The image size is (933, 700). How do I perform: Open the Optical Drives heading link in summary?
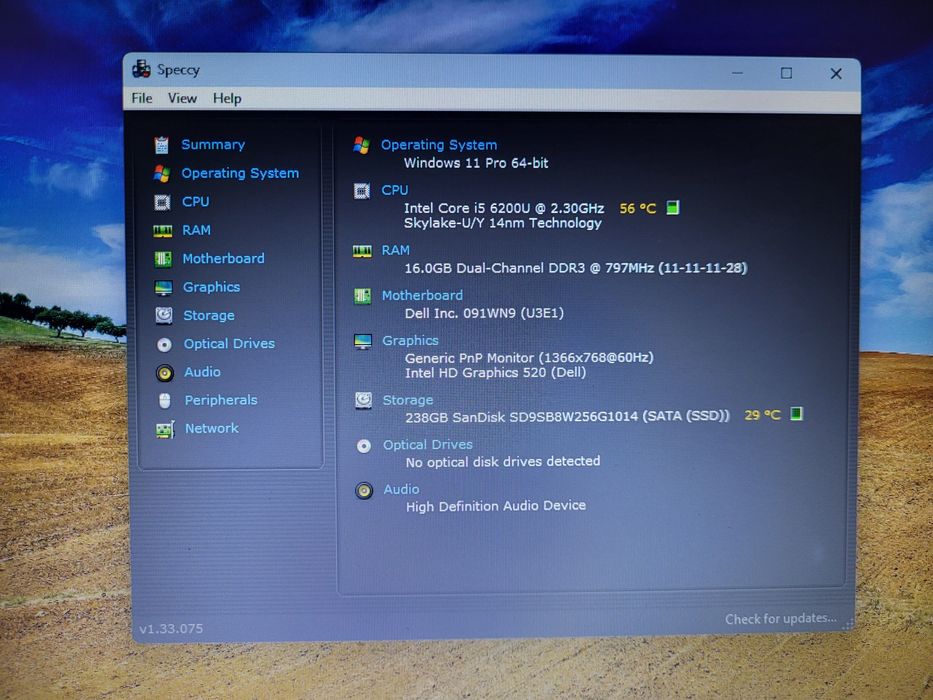tap(428, 445)
